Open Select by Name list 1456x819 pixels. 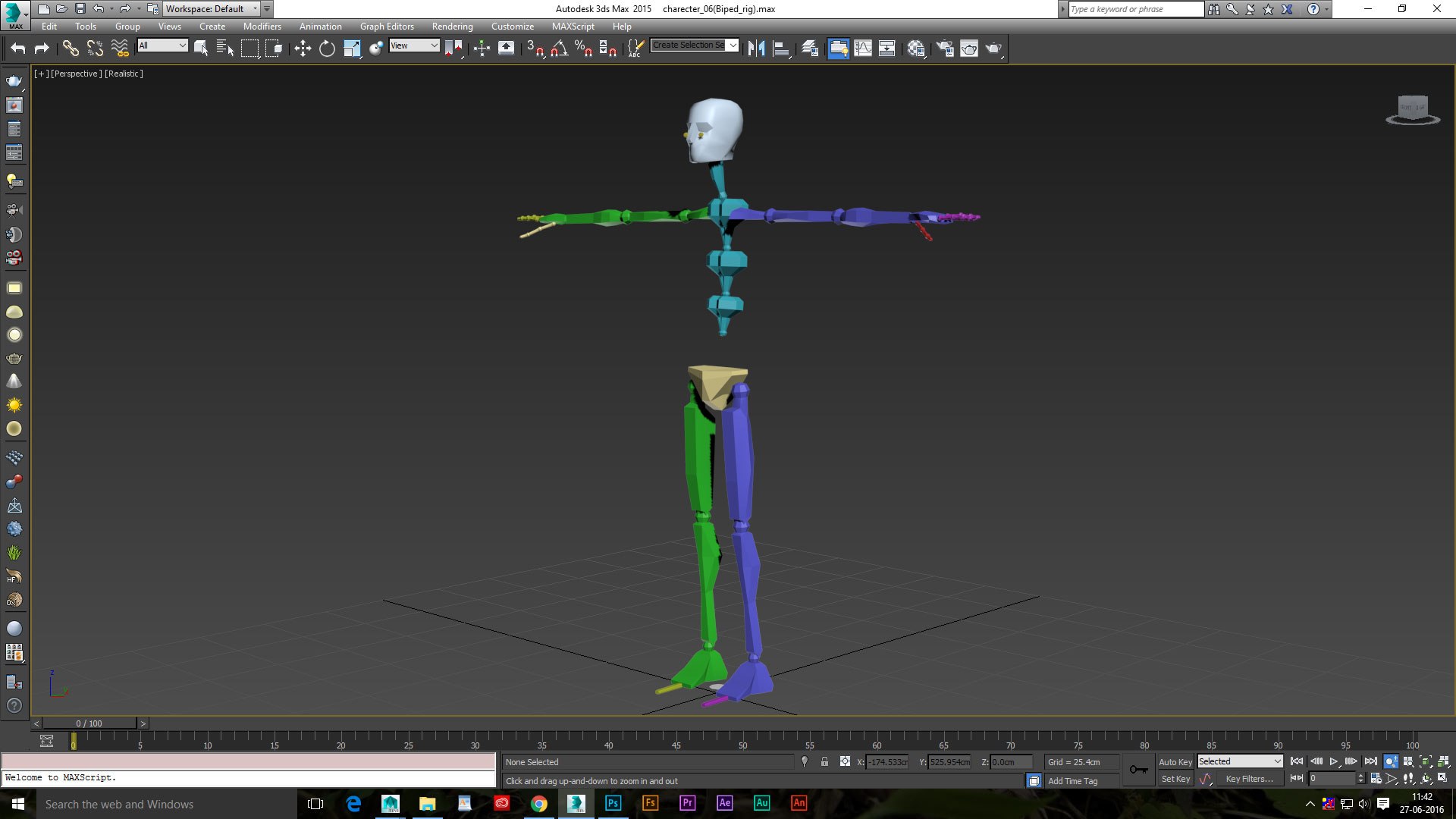[x=225, y=49]
